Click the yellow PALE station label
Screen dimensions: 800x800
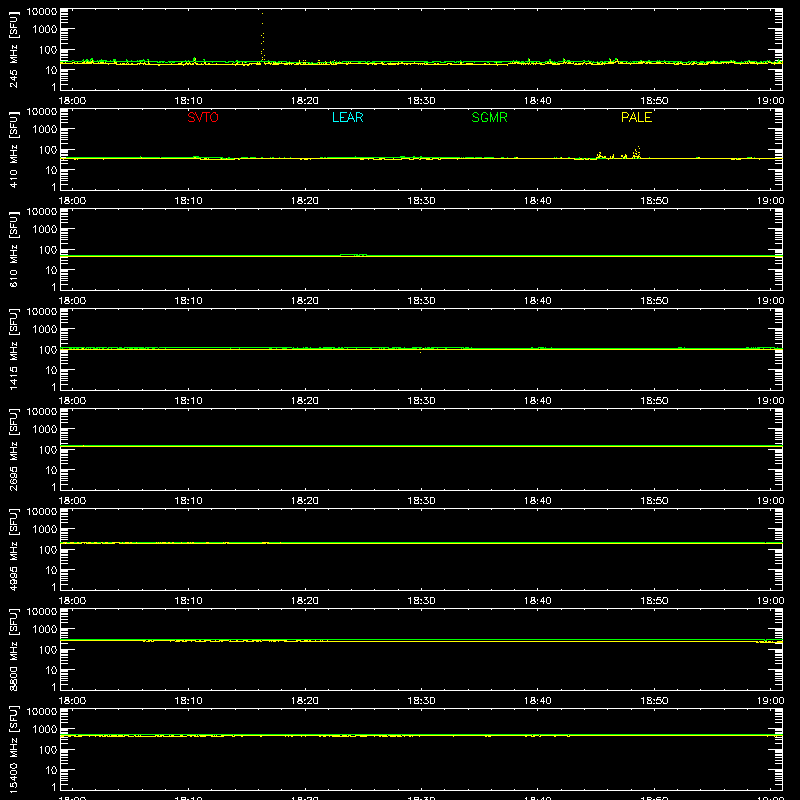pyautogui.click(x=636, y=117)
